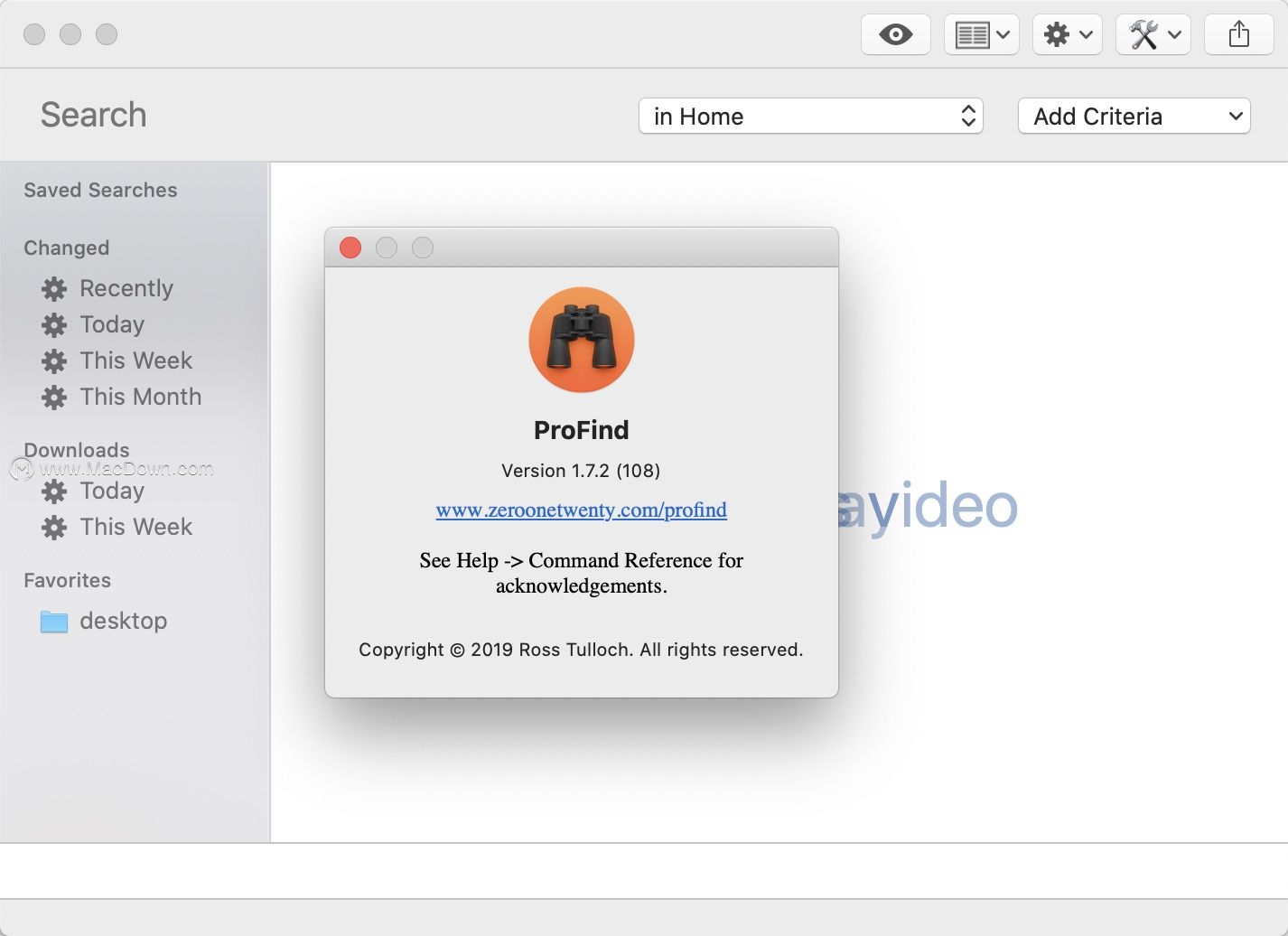1288x936 pixels.
Task: Select This Week under Downloads
Action: click(x=136, y=527)
